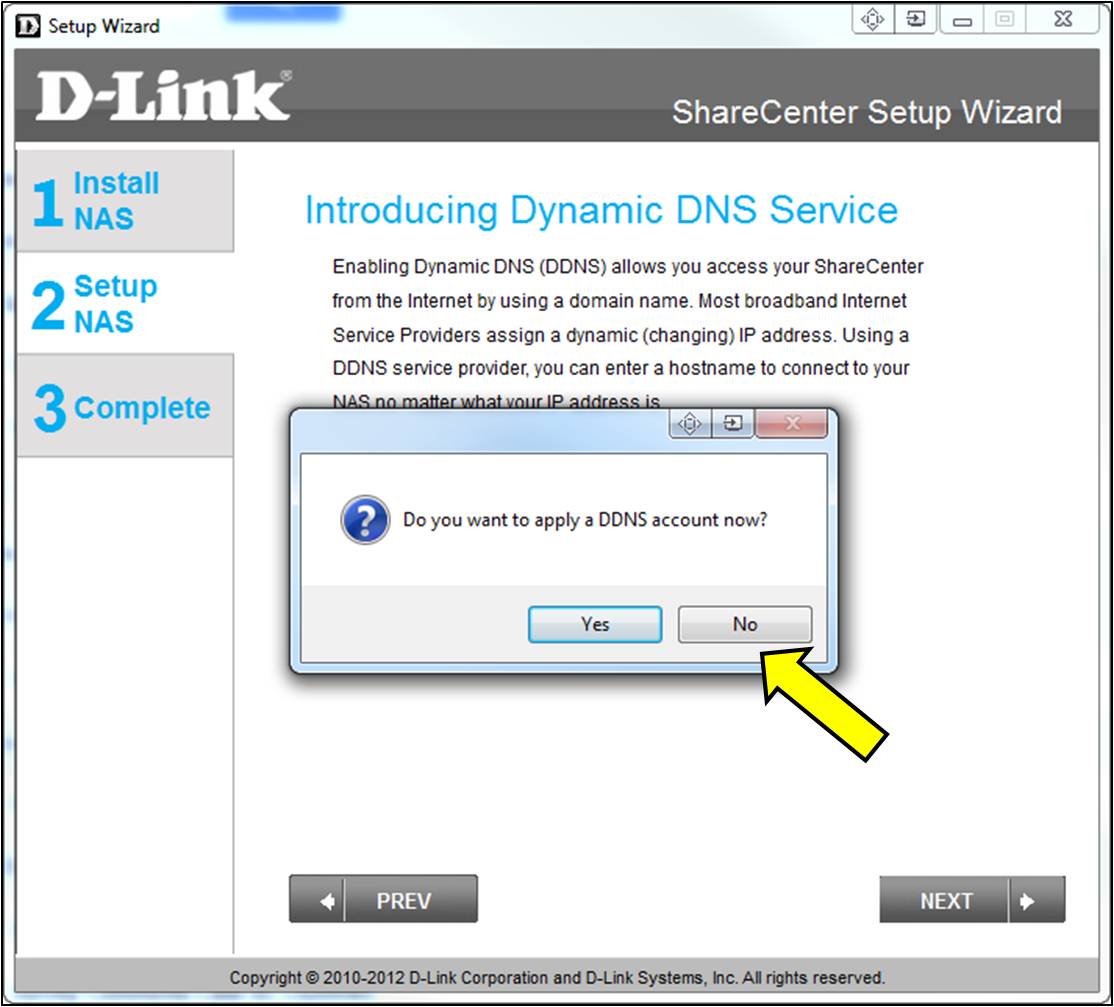1114x1007 pixels.
Task: Select the Install NAS step
Action: coord(125,201)
